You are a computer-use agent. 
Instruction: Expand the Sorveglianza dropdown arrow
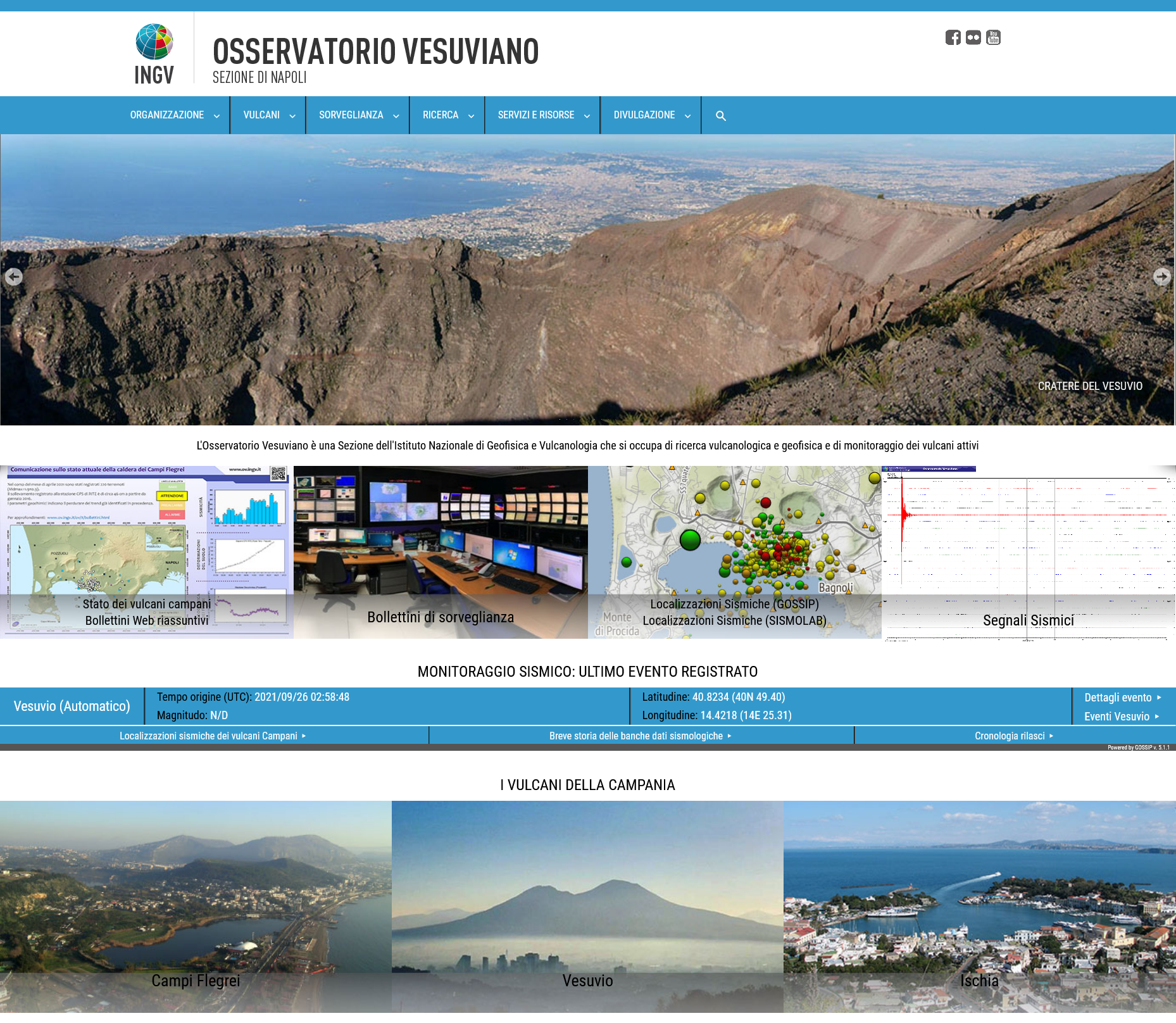pos(396,116)
